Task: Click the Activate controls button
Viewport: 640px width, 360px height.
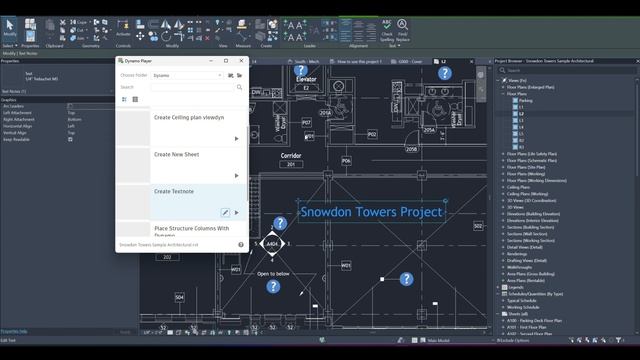Action: tap(123, 28)
